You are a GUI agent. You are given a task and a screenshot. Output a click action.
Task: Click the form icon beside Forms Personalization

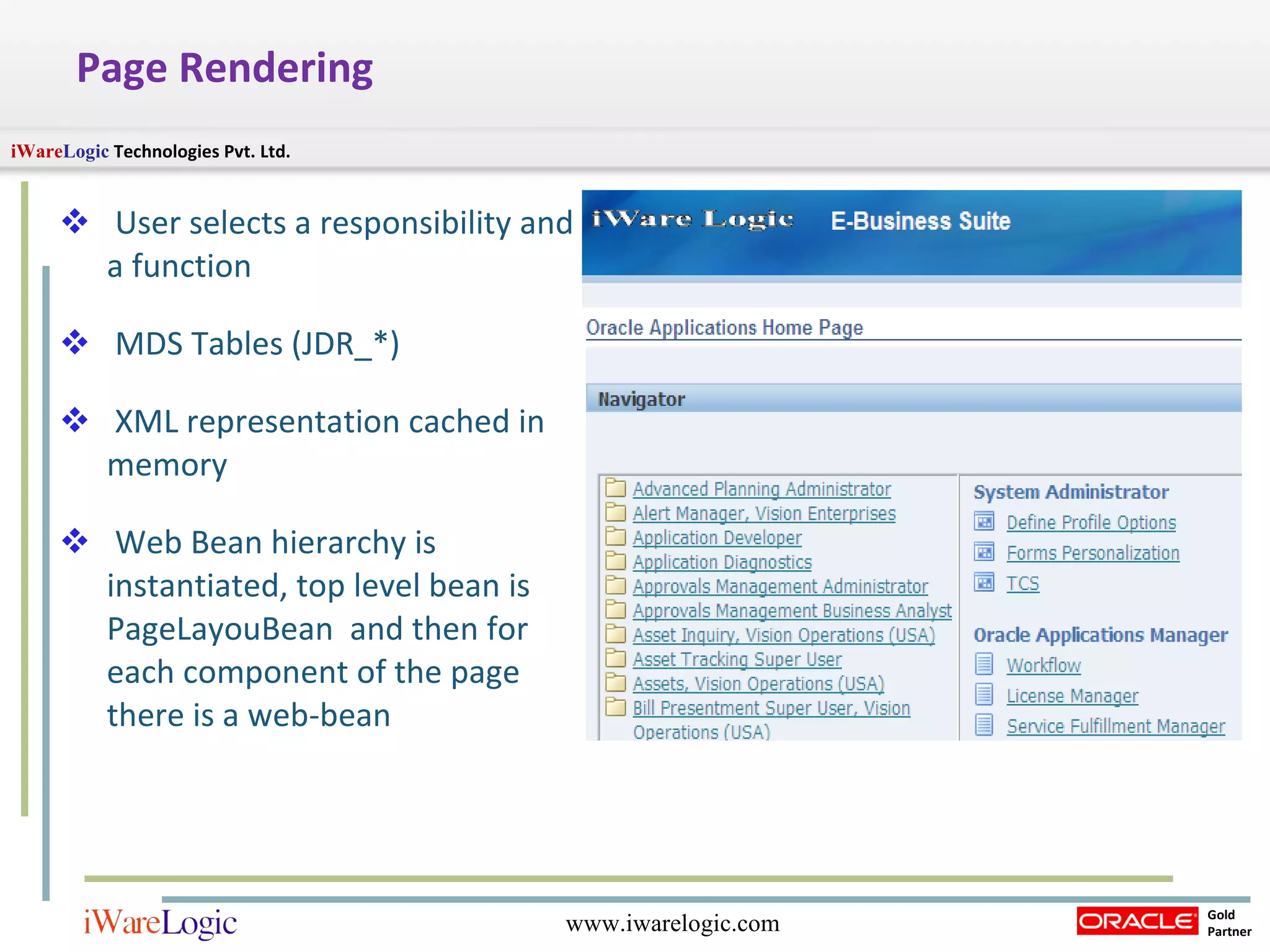tap(984, 552)
